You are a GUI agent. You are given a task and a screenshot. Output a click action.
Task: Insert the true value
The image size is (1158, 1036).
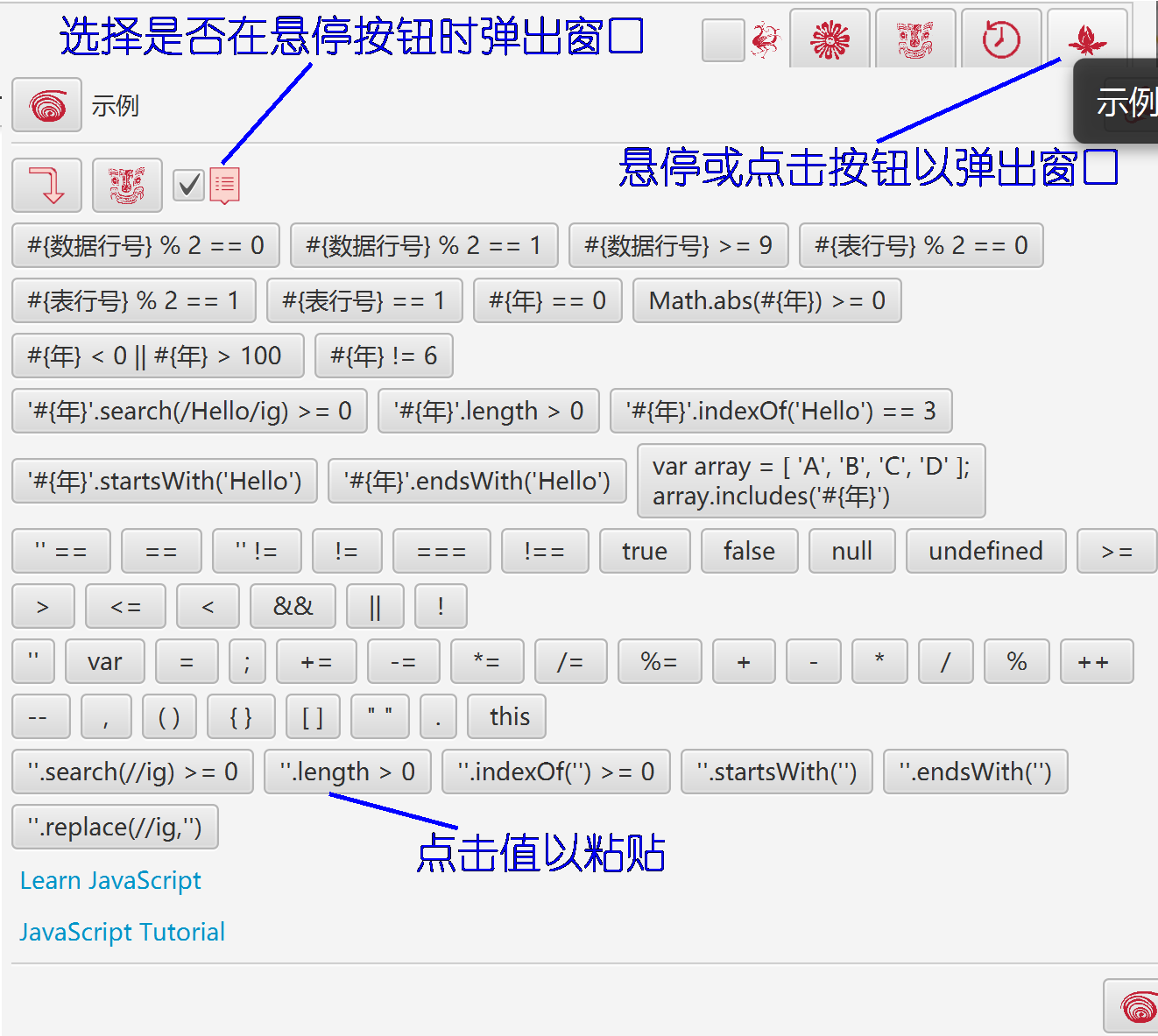645,551
